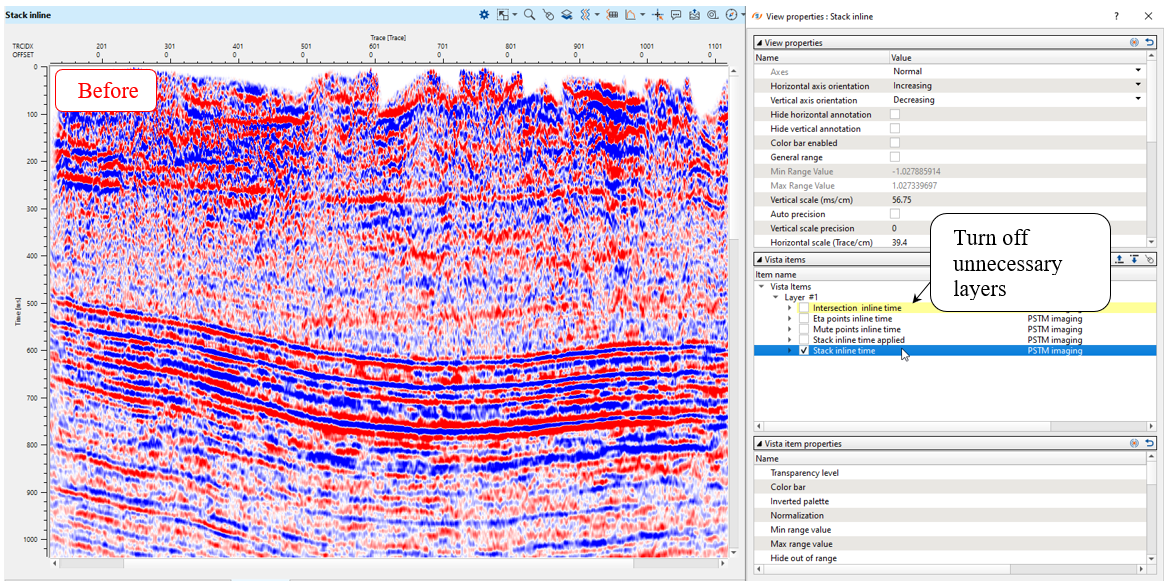Viewport: 1164px width, 584px height.
Task: Open the settings gear in the toolbar
Action: click(484, 15)
